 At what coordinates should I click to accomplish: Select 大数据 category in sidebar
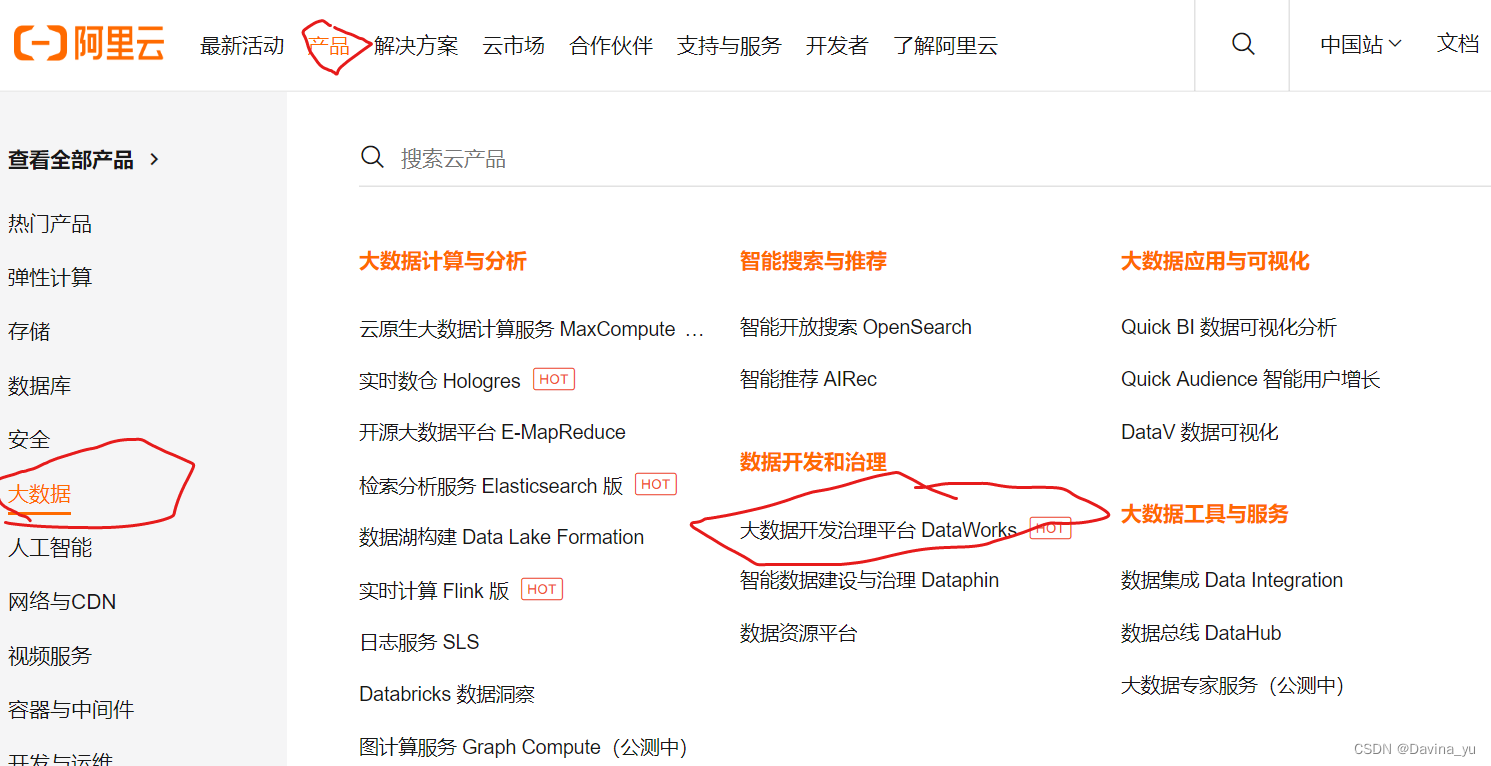tap(39, 494)
